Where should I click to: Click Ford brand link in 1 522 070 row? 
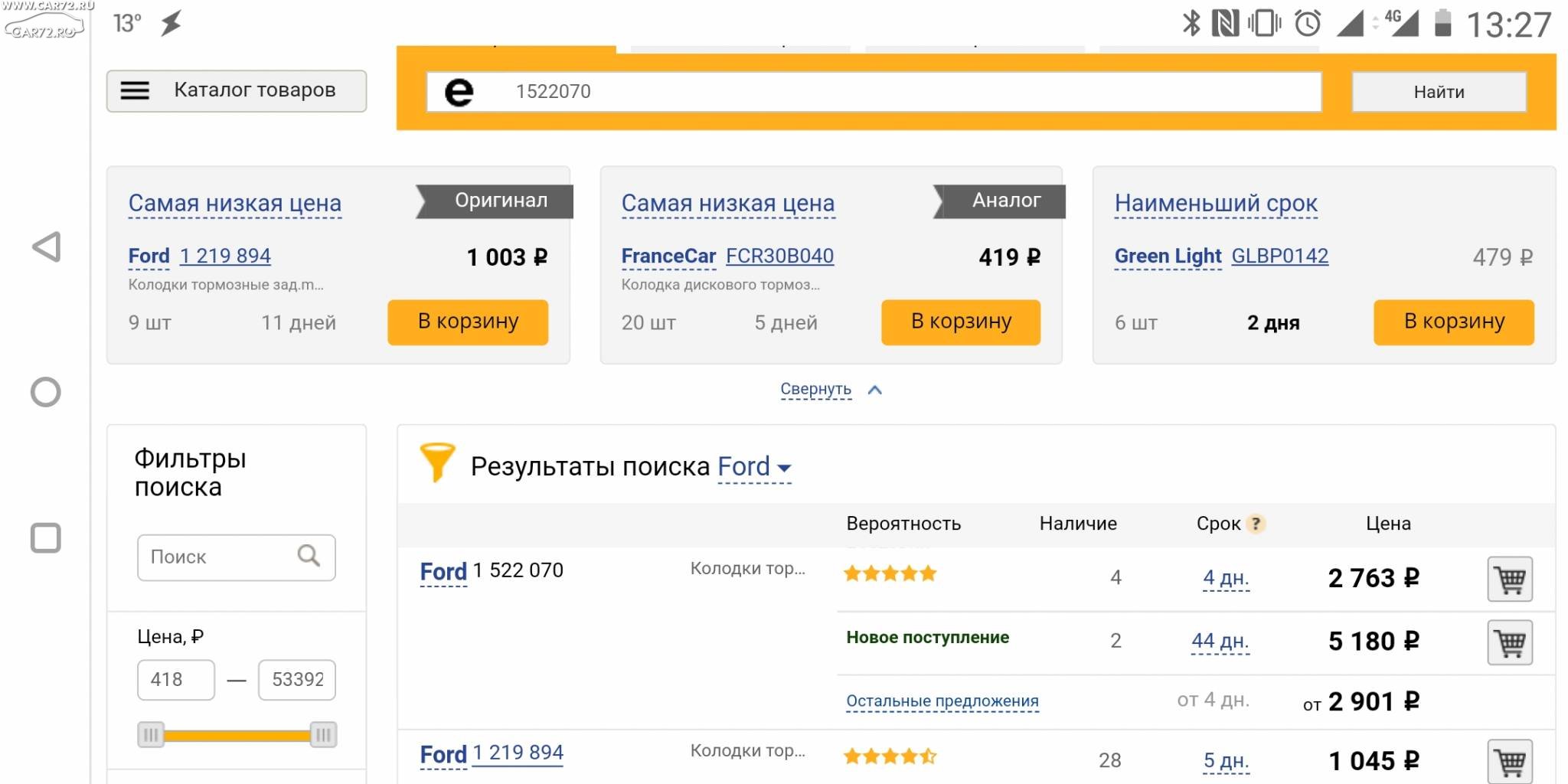[x=443, y=571]
